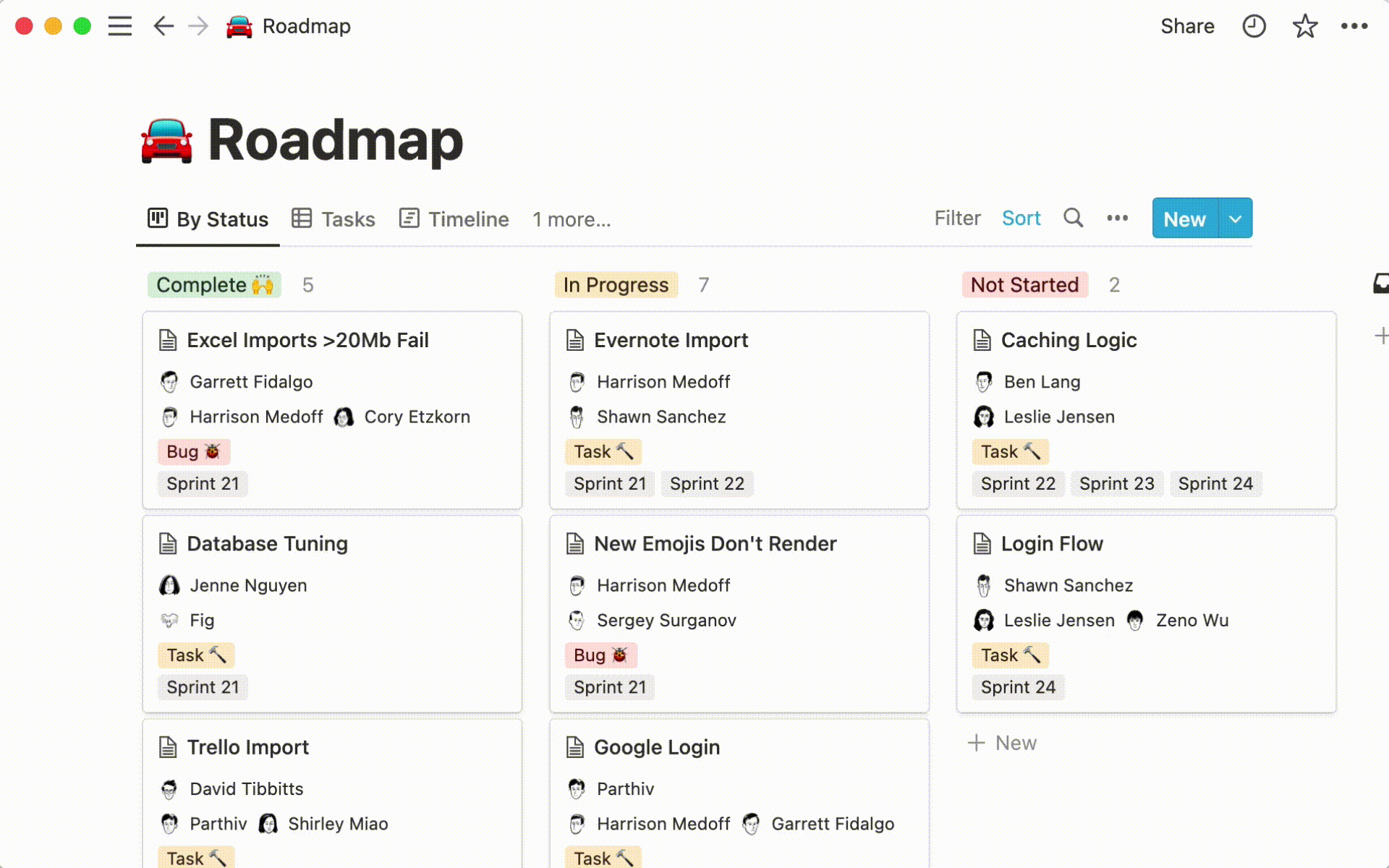The width and height of the screenshot is (1389, 868).
Task: Open page history clock icon
Action: coord(1254,27)
